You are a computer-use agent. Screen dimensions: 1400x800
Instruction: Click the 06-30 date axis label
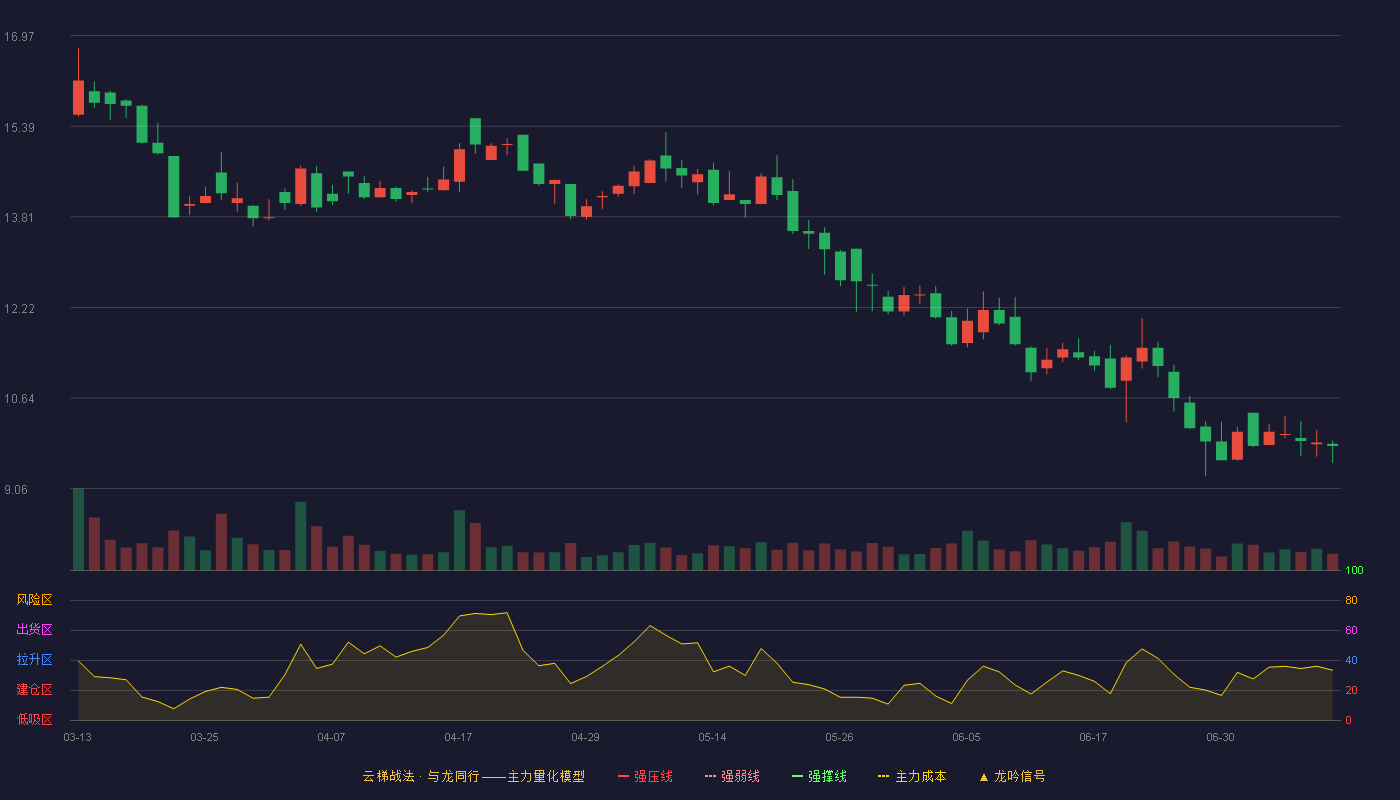click(1220, 737)
